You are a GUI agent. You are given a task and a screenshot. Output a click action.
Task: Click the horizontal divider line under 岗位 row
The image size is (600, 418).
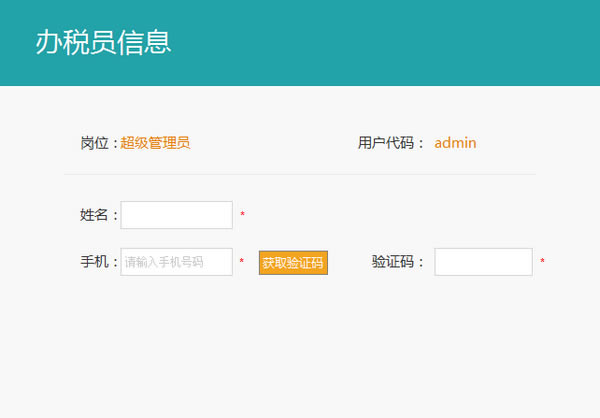coord(300,174)
